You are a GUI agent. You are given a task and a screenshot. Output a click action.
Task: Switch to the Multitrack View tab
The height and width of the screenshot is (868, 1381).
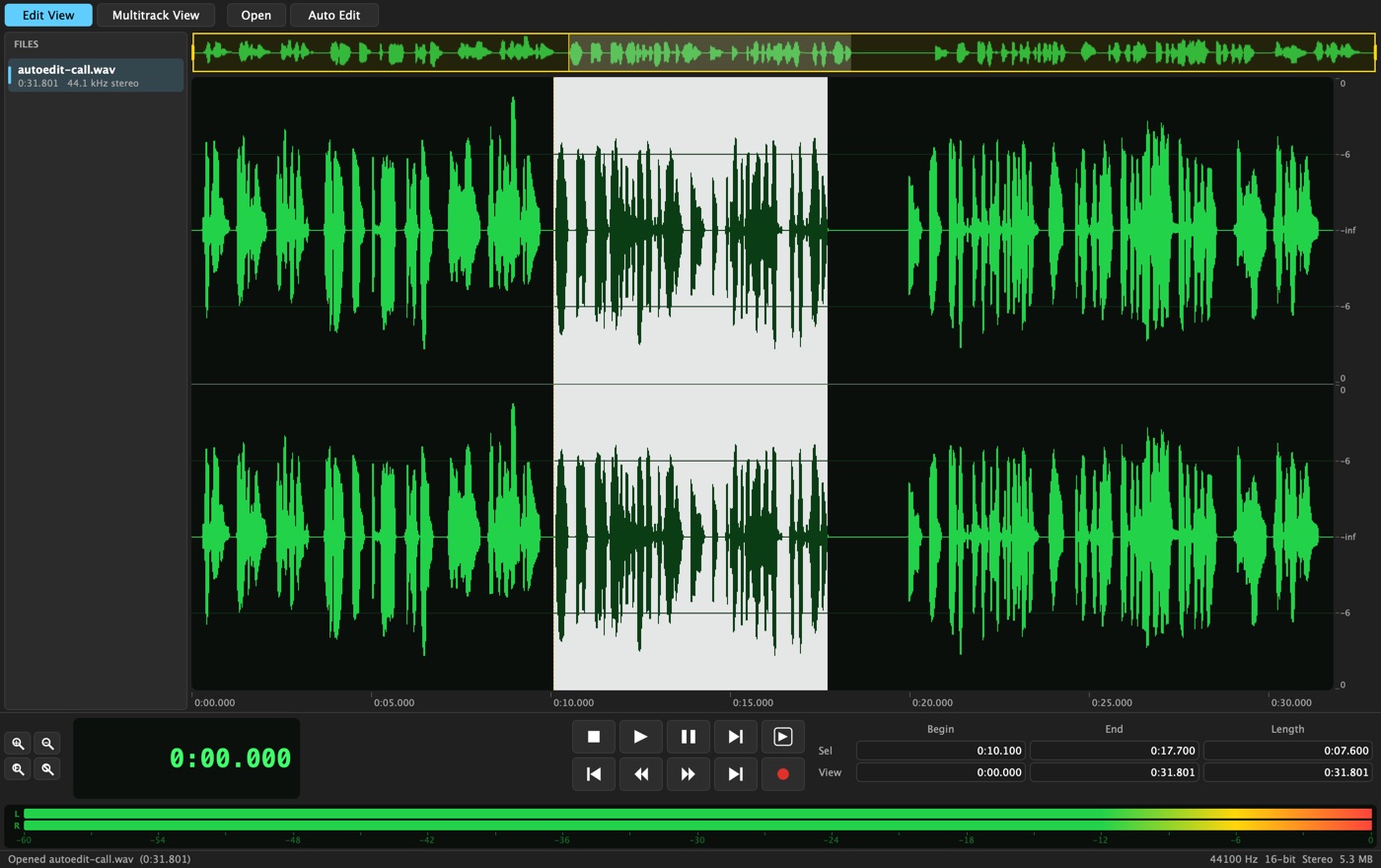click(156, 15)
